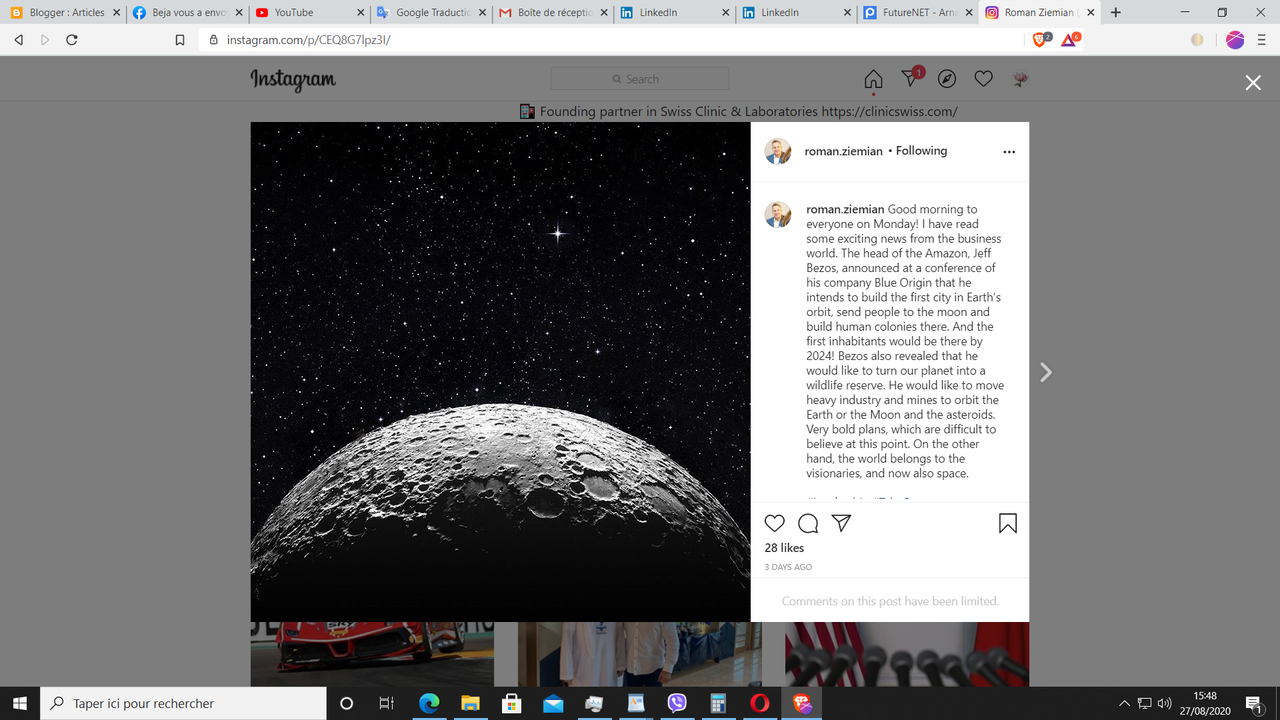Viewport: 1280px width, 720px height.
Task: Open File Explorer from taskbar
Action: click(x=470, y=703)
